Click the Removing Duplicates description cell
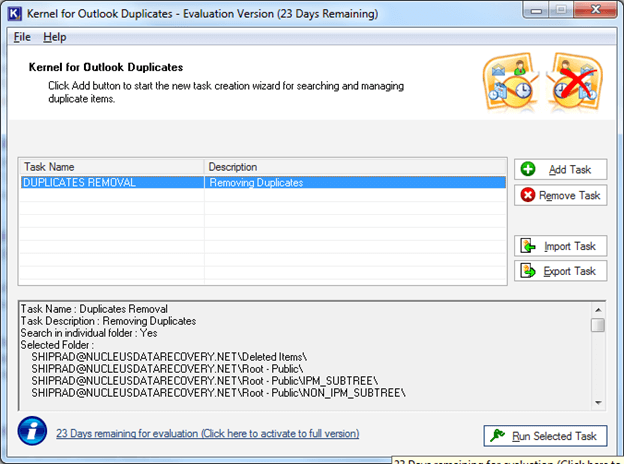 tap(355, 182)
